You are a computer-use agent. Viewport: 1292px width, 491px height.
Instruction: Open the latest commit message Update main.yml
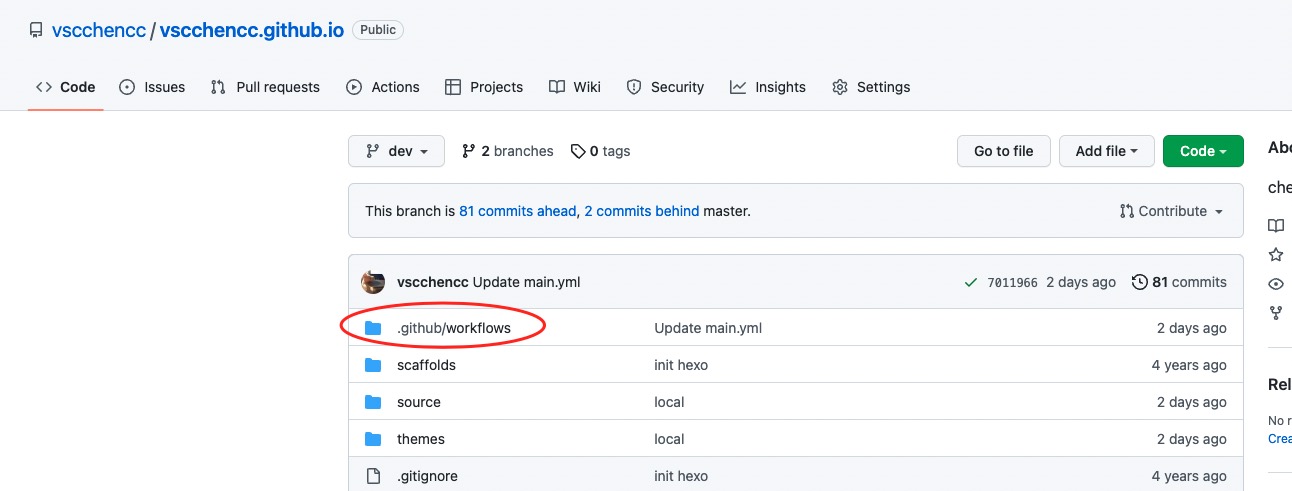[526, 282]
